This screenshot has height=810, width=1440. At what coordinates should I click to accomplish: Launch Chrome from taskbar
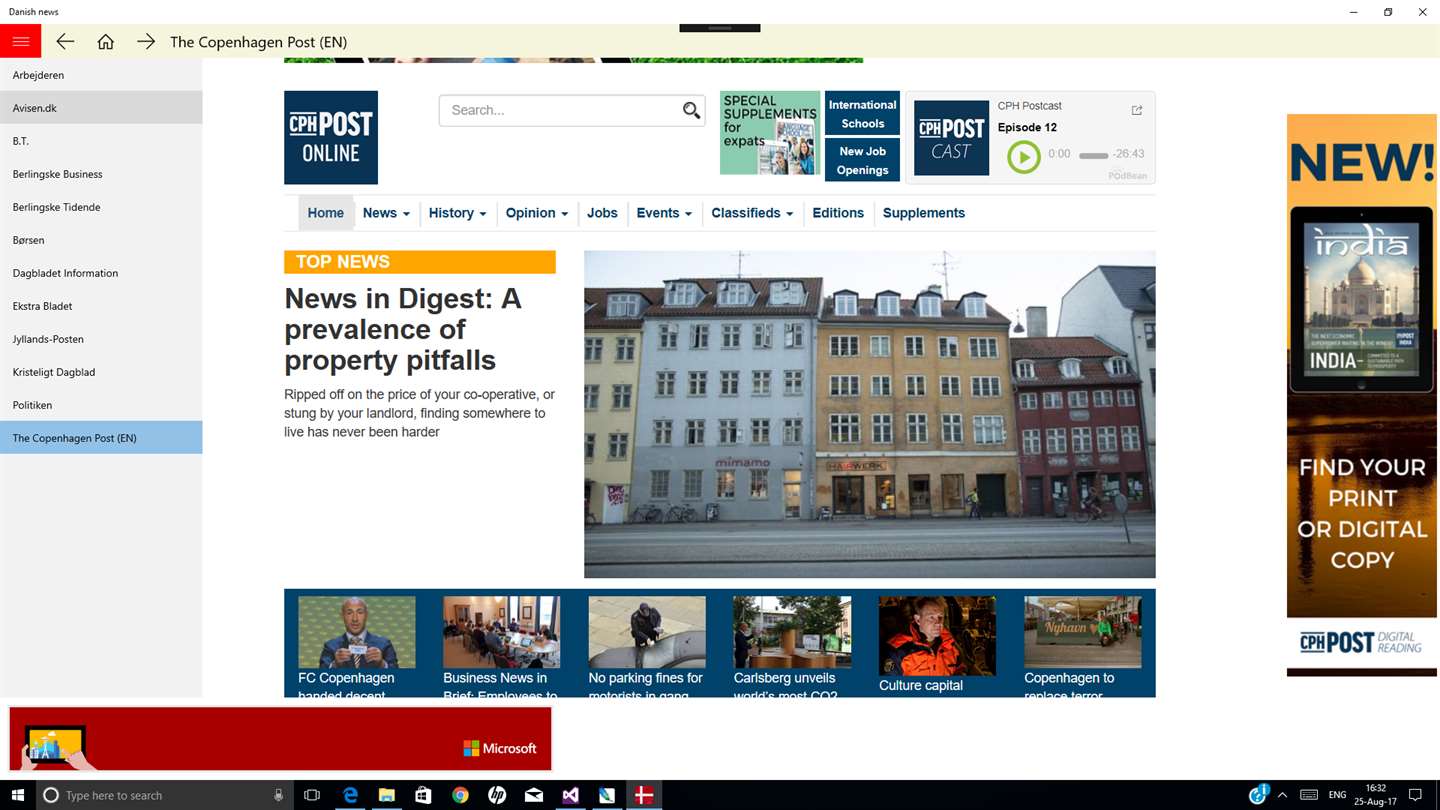(460, 795)
